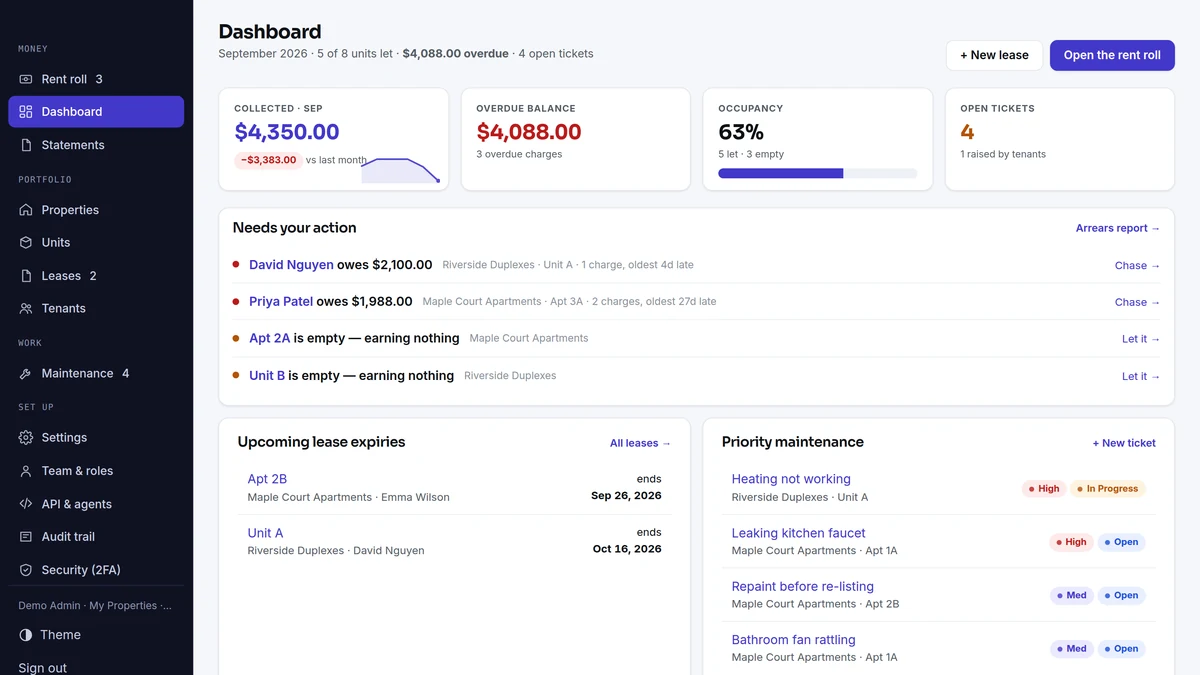Open Audit trail page
The image size is (1200, 675).
[96, 537]
